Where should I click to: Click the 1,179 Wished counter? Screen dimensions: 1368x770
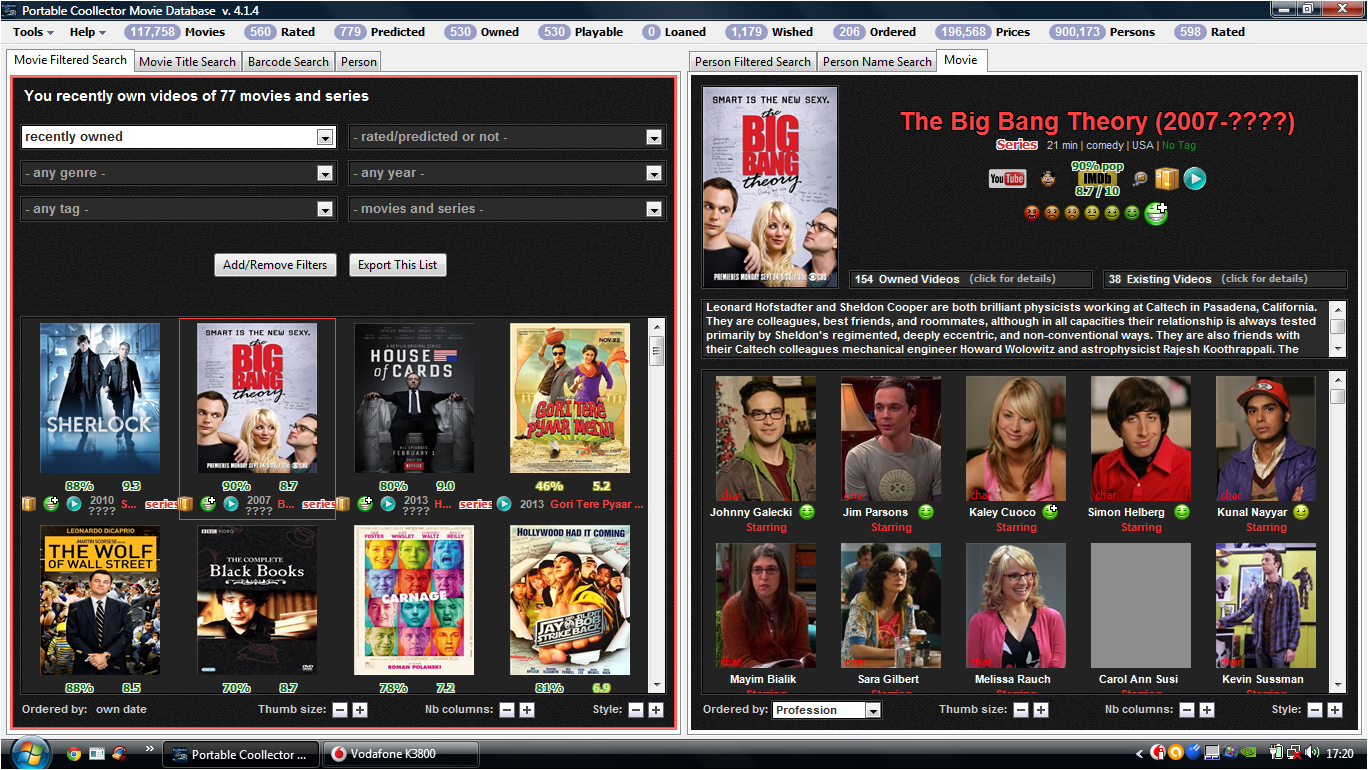click(x=769, y=32)
